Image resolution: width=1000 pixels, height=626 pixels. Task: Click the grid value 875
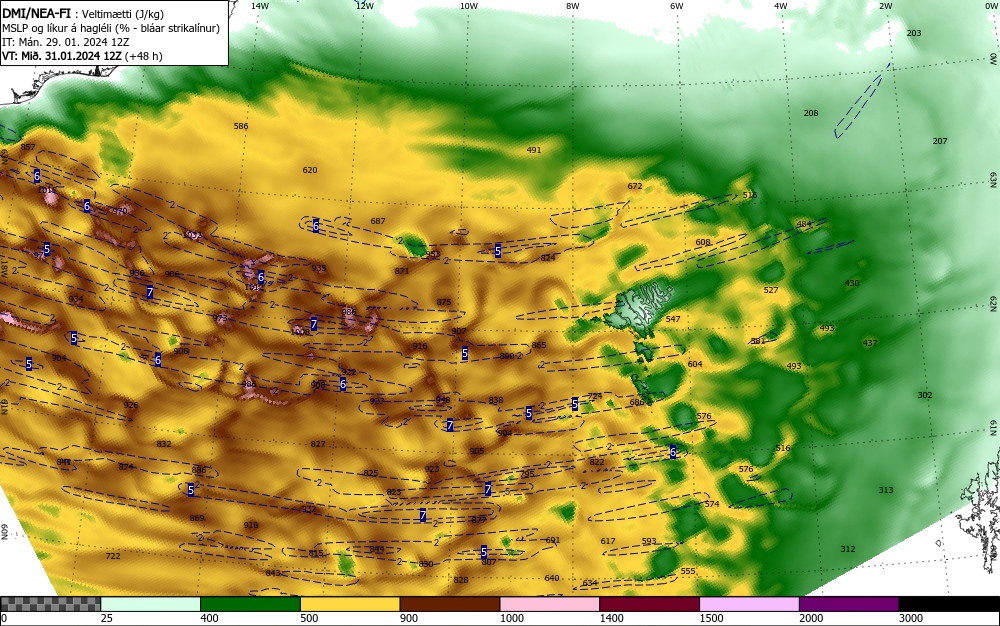(444, 302)
